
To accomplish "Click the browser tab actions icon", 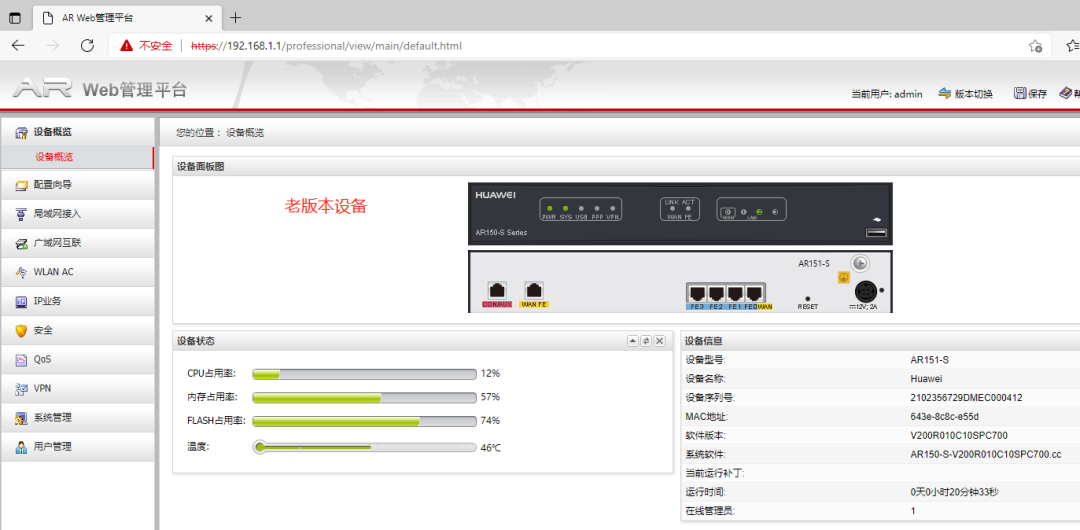I will [x=14, y=18].
